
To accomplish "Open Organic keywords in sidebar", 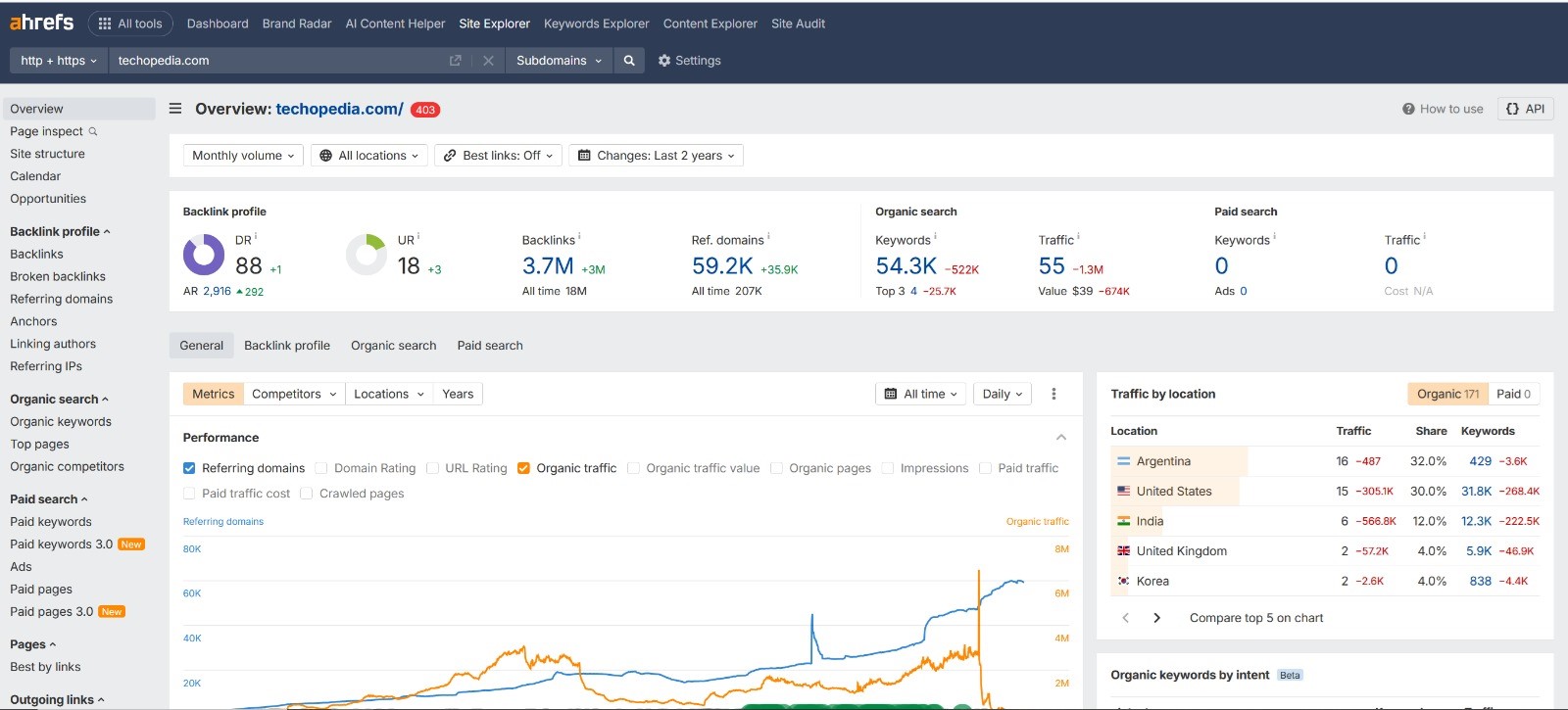I will [x=61, y=422].
